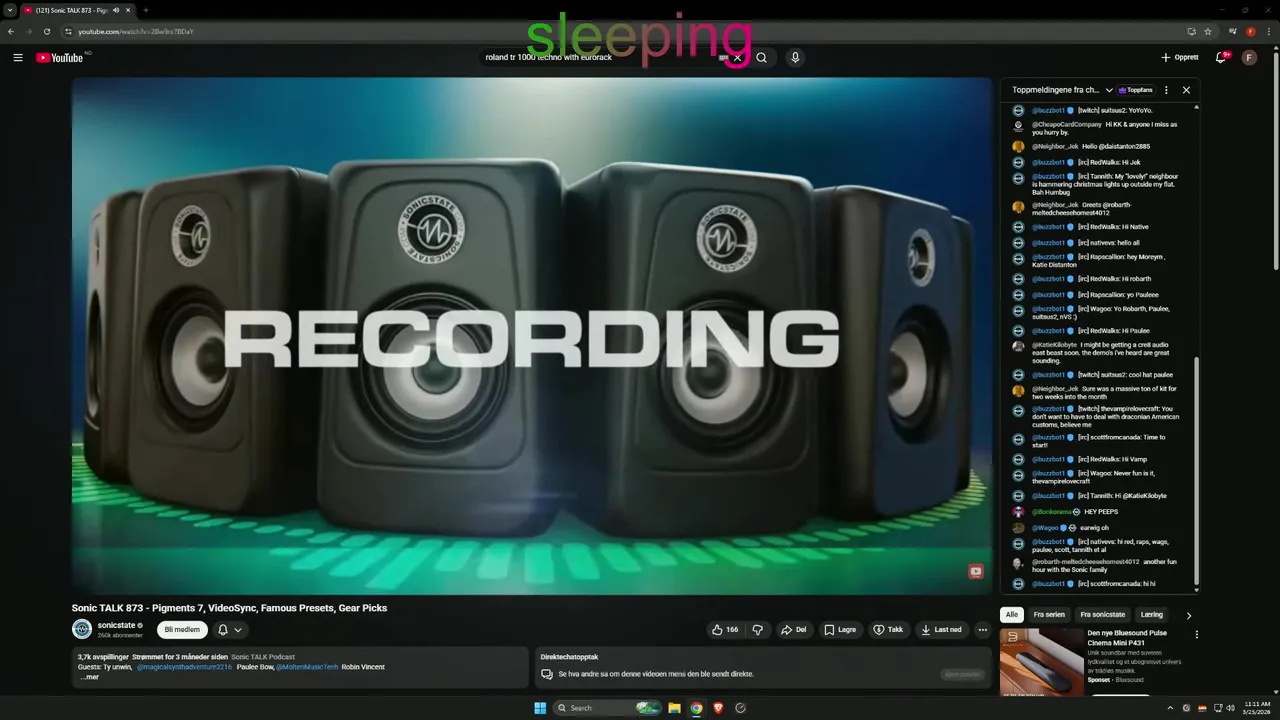
Task: Open @magicalsynthadventure2216 channel link
Action: coord(184,667)
